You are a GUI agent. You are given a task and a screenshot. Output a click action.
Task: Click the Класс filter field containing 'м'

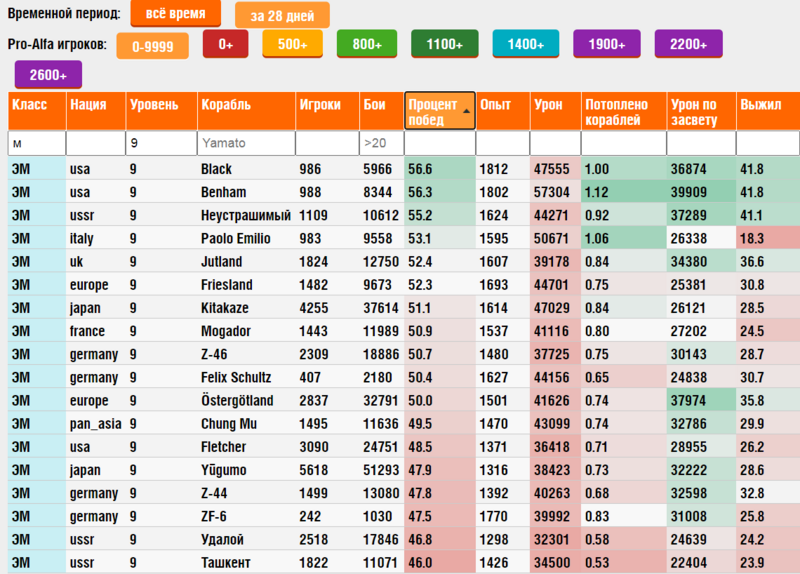tap(37, 143)
